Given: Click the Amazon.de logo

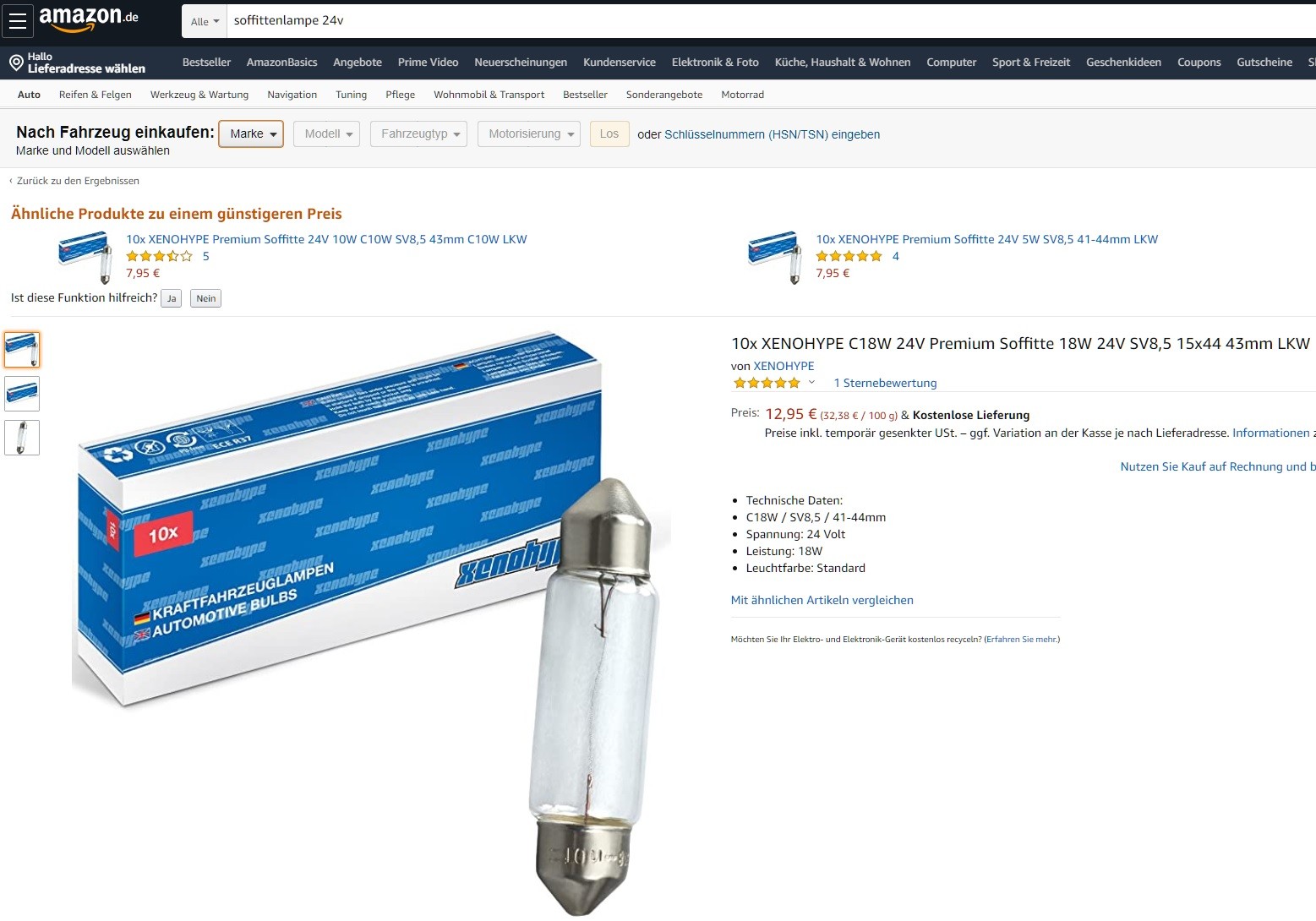Looking at the screenshot, I should [89, 19].
